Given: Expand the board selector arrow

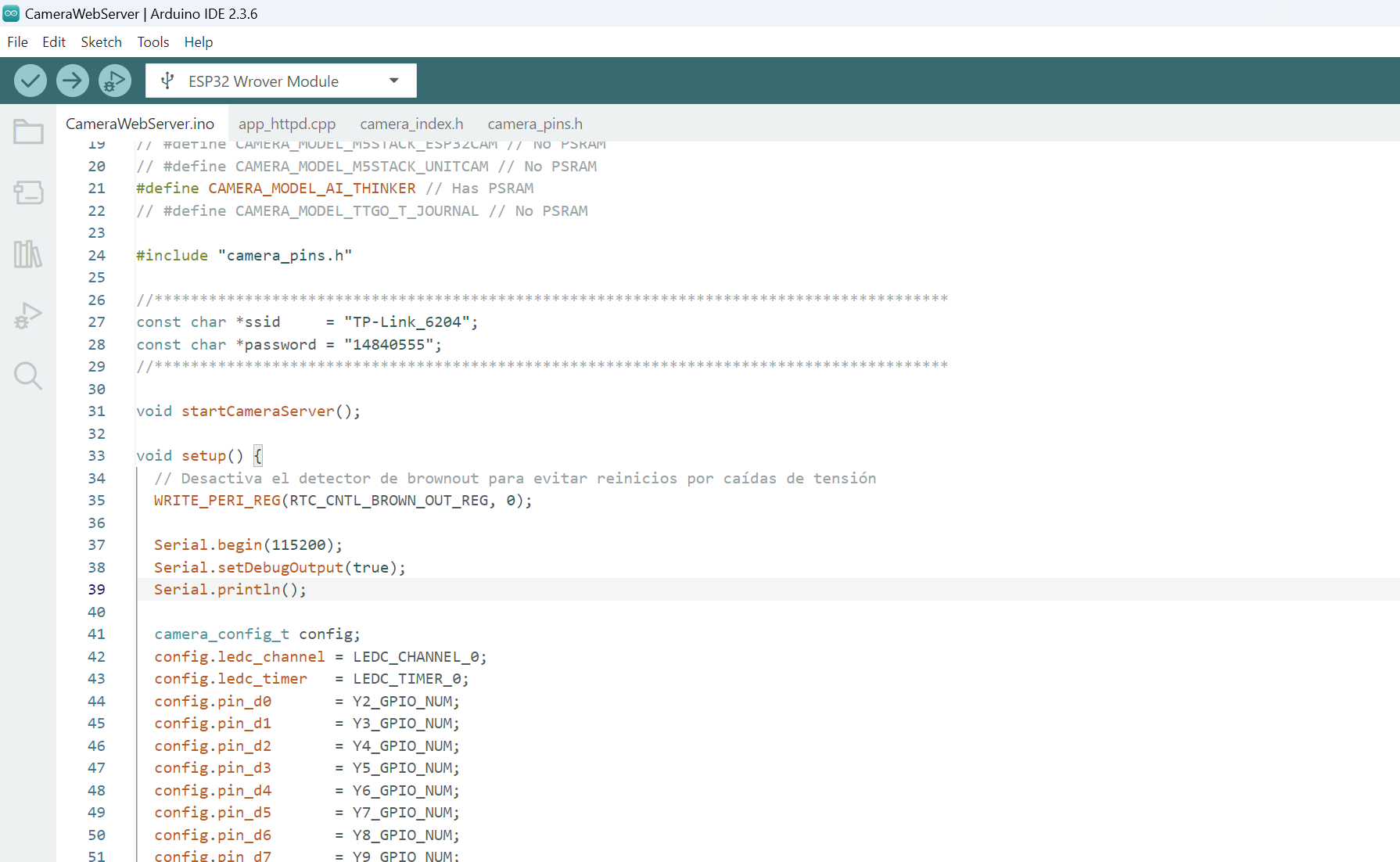Looking at the screenshot, I should coord(393,81).
